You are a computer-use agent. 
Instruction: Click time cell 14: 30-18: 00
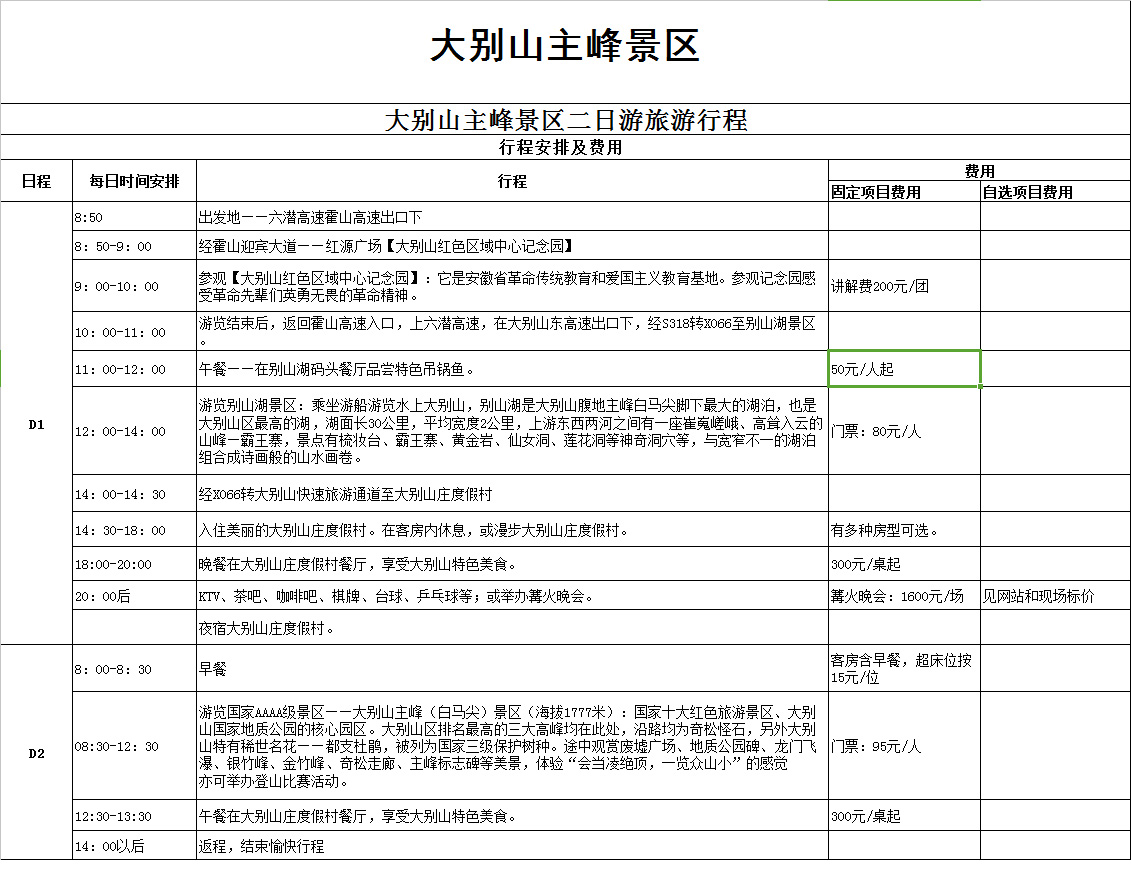(134, 530)
